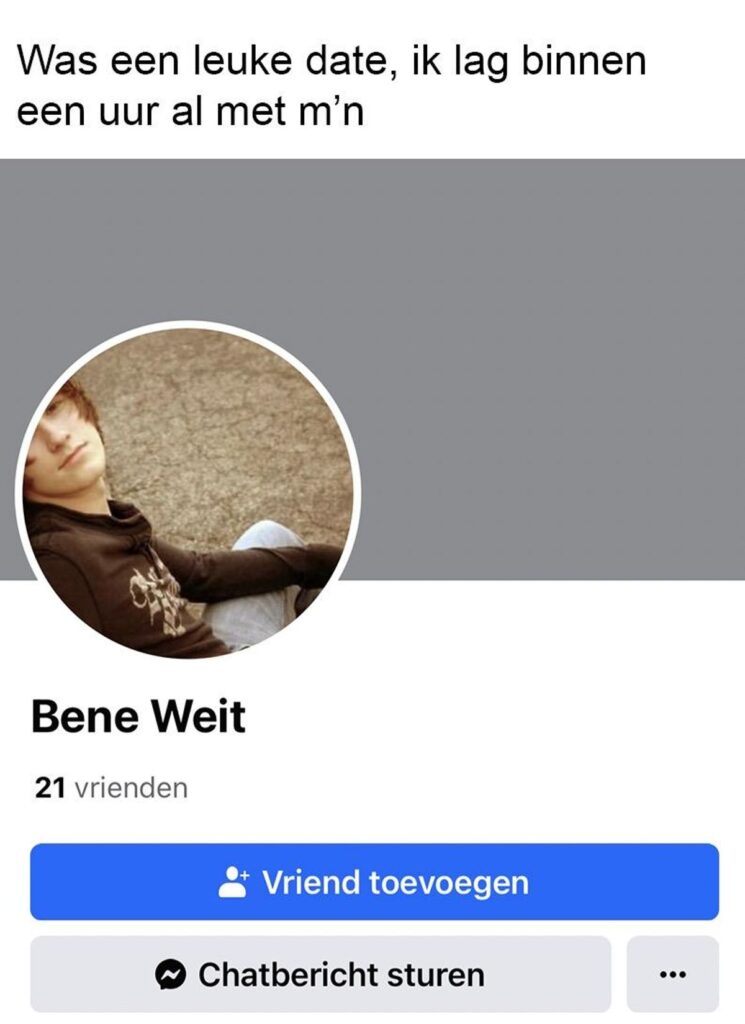Image resolution: width=745 pixels, height=1024 pixels.
Task: Tap the Vriend toevoegen button
Action: click(374, 882)
